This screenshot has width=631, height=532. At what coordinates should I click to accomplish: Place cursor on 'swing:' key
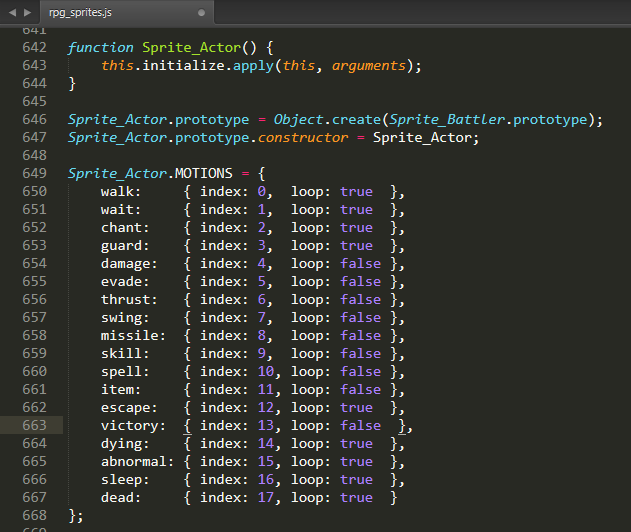click(x=125, y=318)
